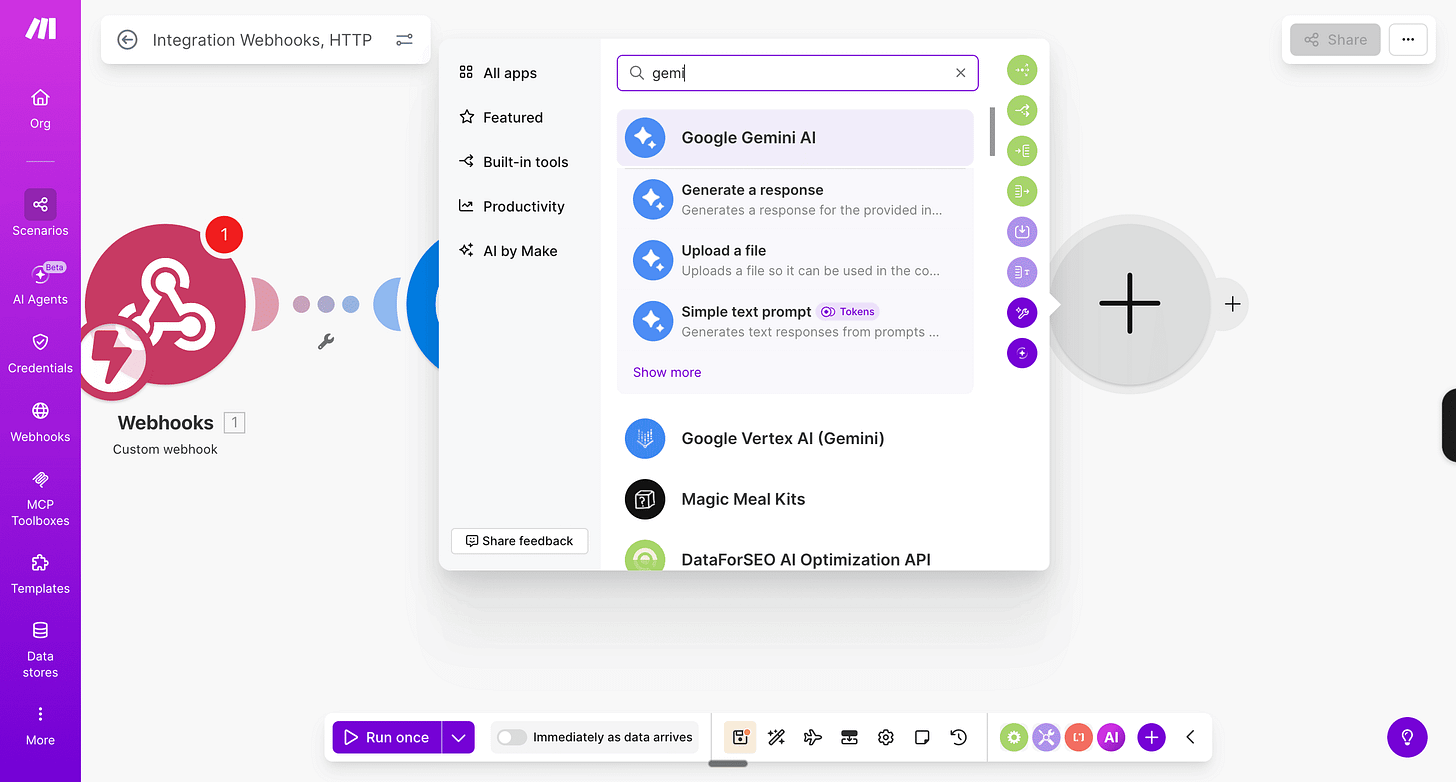
Task: Open scenario settings sliders icon
Action: click(x=404, y=40)
